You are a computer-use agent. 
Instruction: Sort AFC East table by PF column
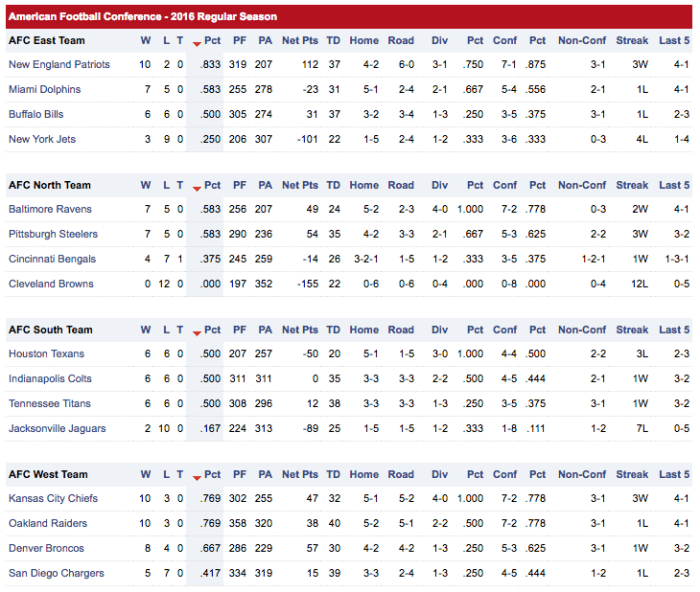point(239,41)
